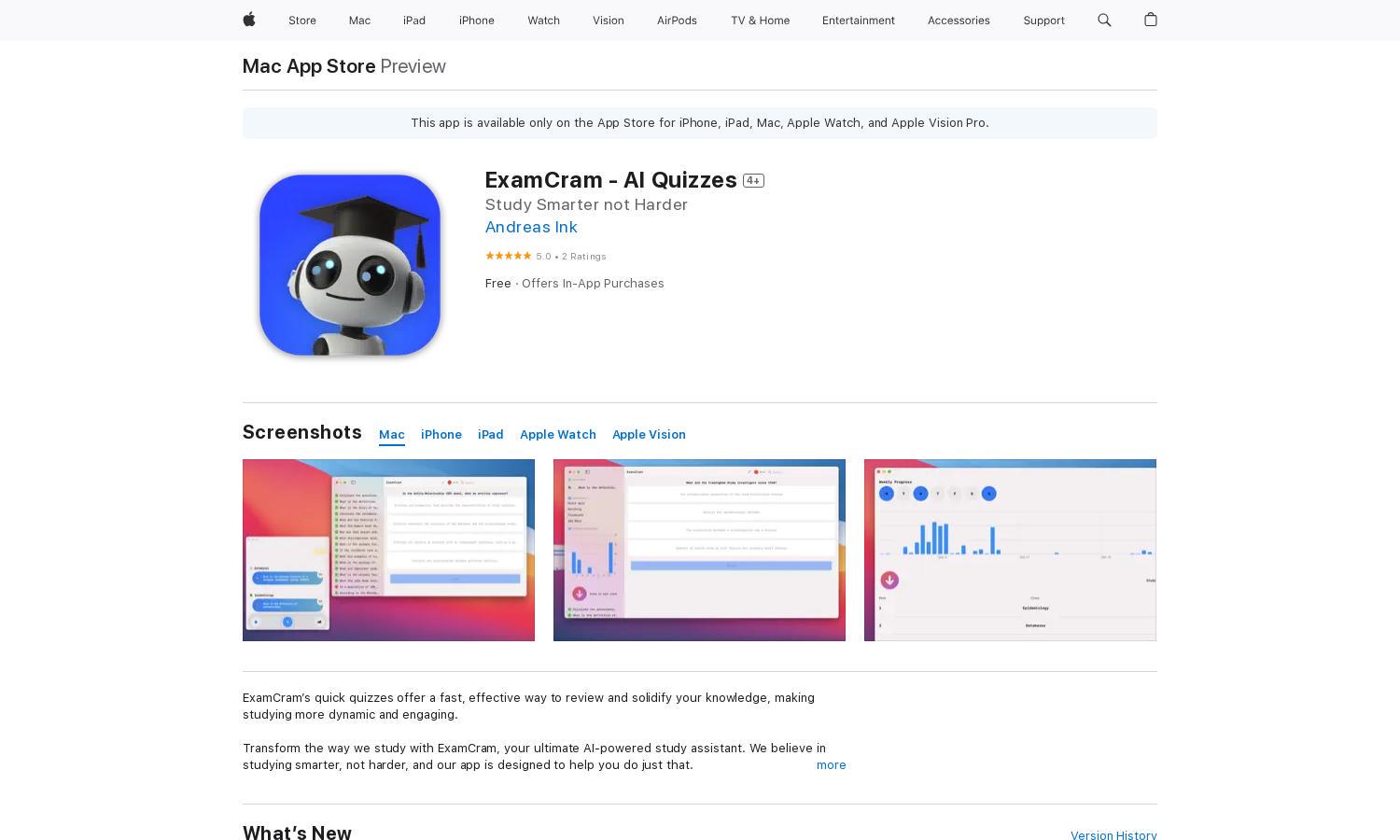1400x840 pixels.
Task: Click the Mac App Store heading link
Action: [309, 66]
